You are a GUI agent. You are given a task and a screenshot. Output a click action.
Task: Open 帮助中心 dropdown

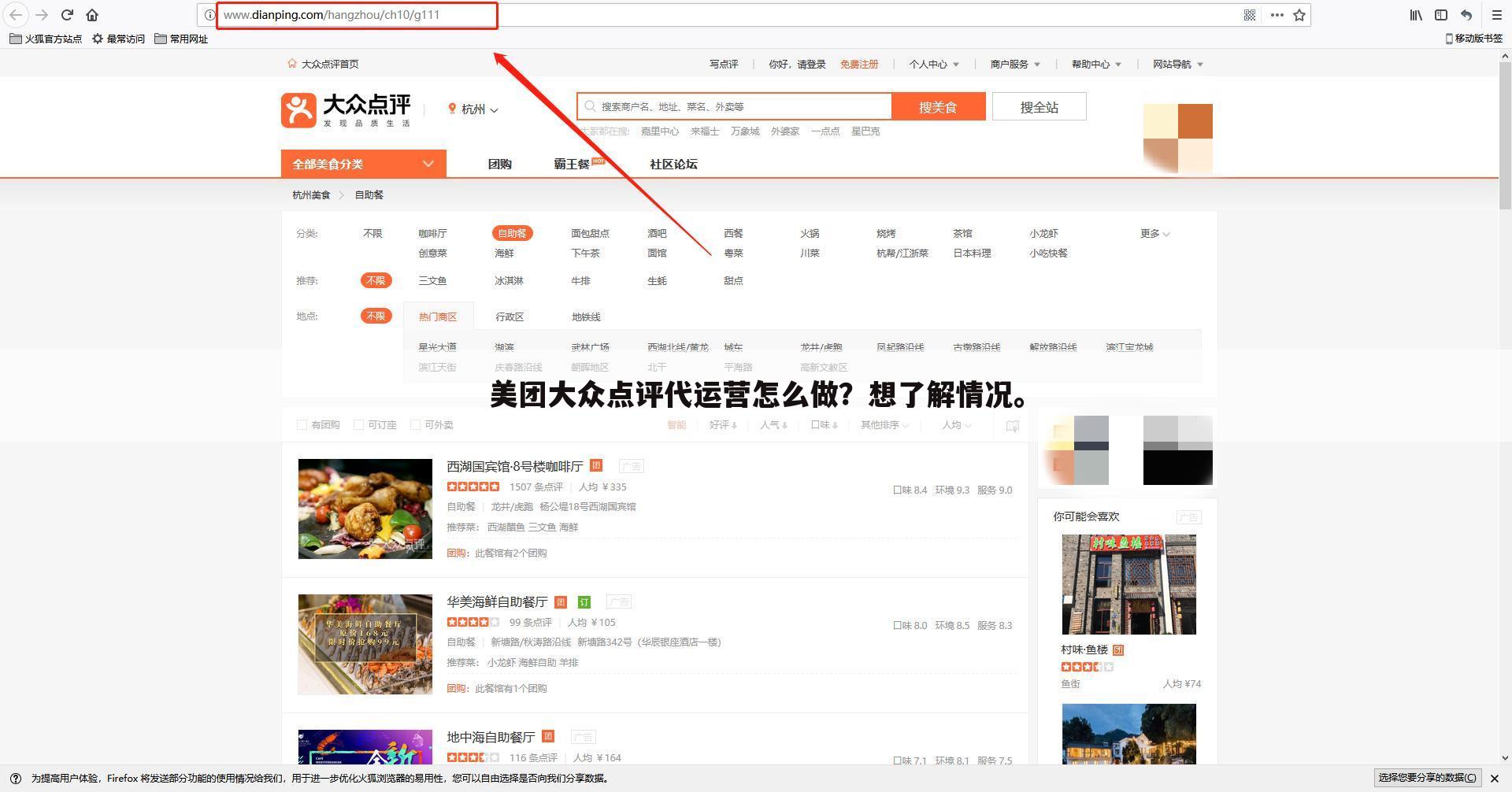1096,64
